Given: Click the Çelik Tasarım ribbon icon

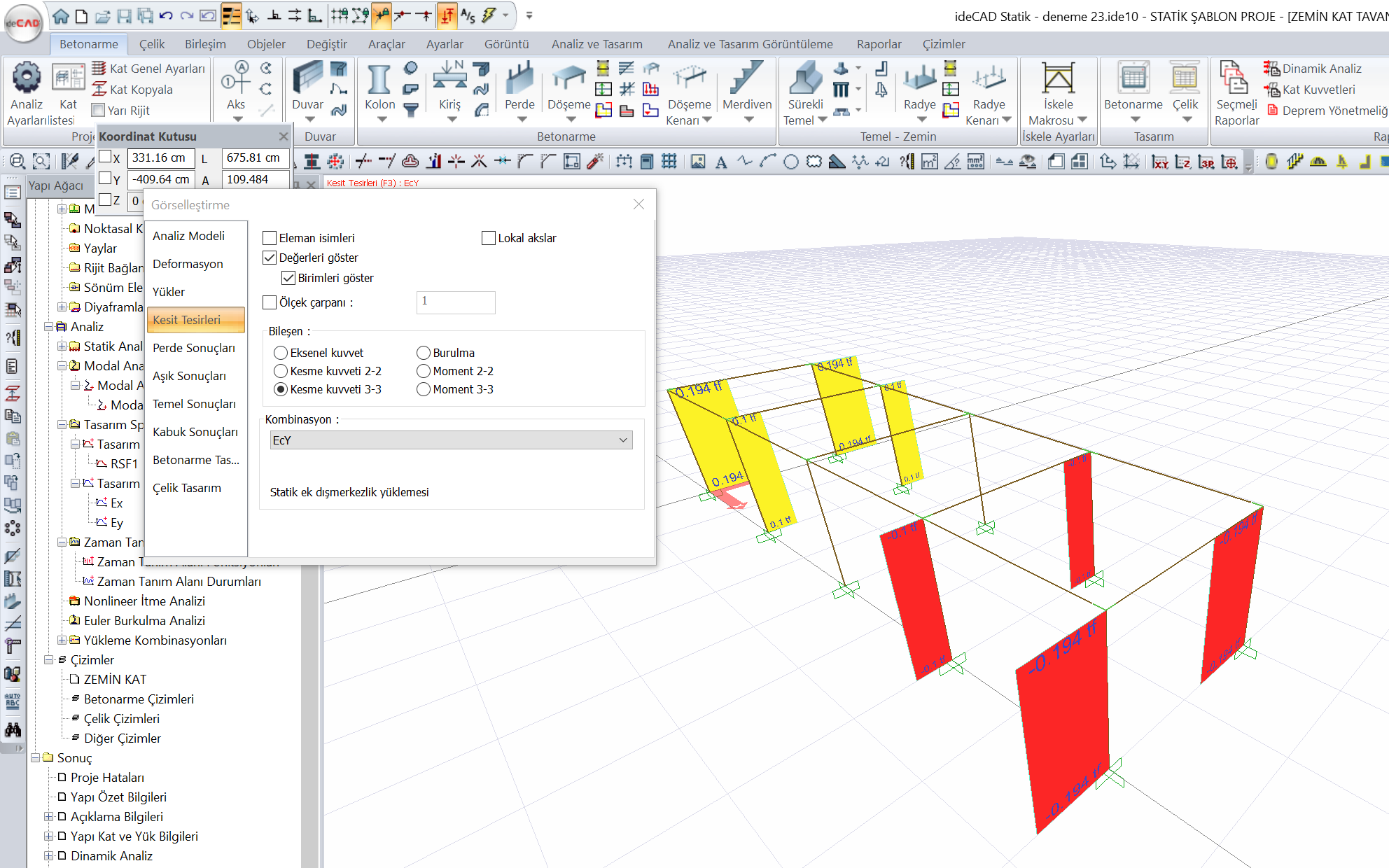Looking at the screenshot, I should (x=1185, y=78).
